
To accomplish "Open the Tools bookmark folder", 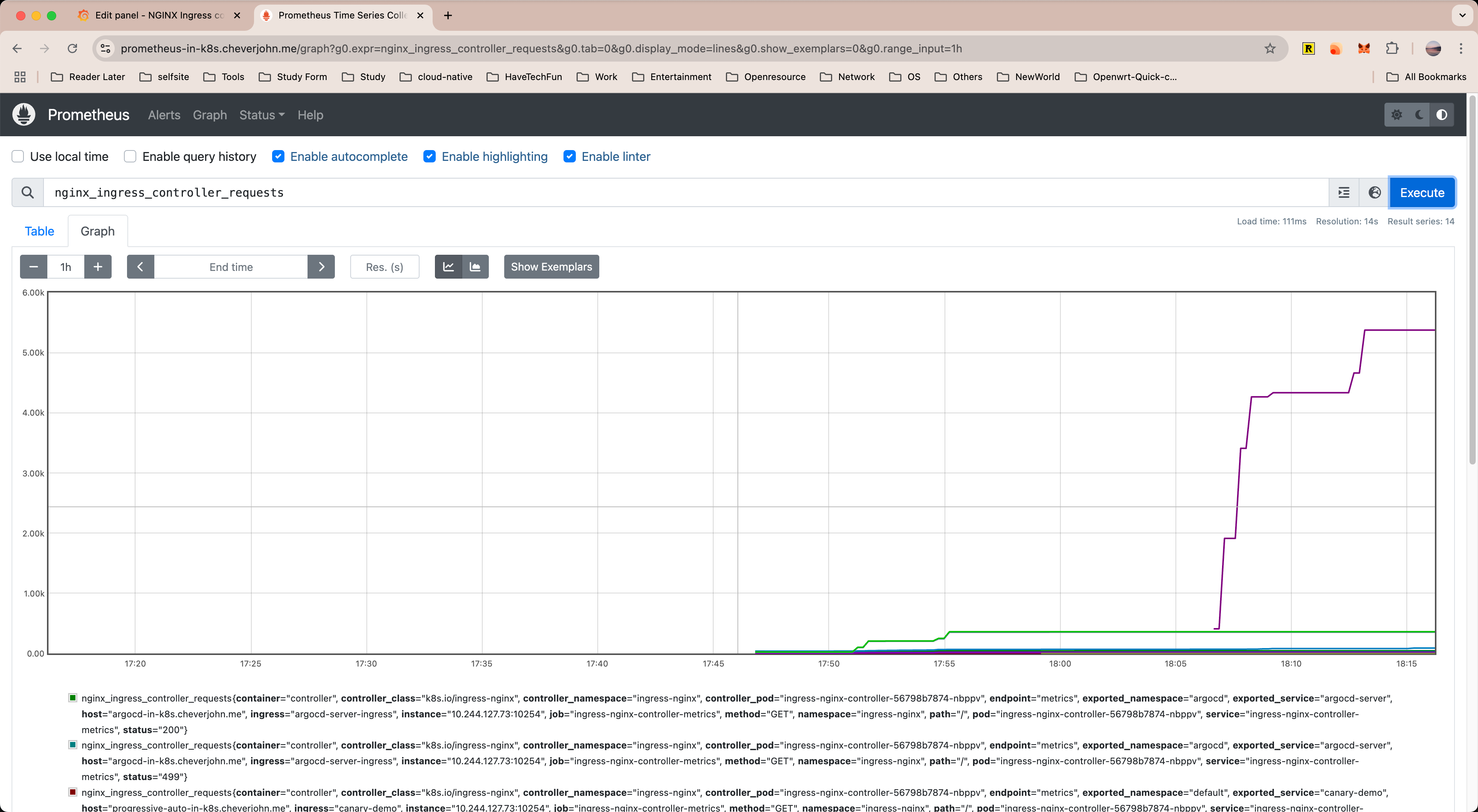I will pos(224,77).
